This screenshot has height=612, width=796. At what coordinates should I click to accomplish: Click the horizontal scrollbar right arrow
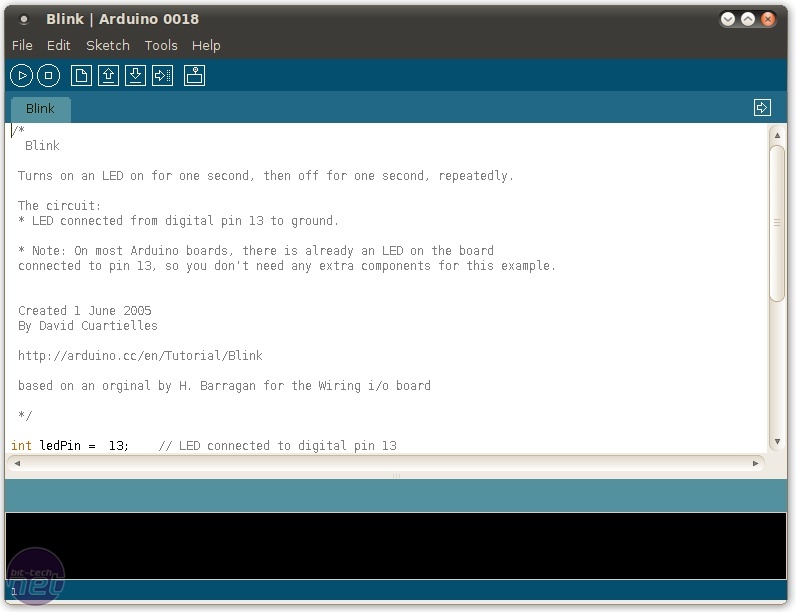(755, 463)
